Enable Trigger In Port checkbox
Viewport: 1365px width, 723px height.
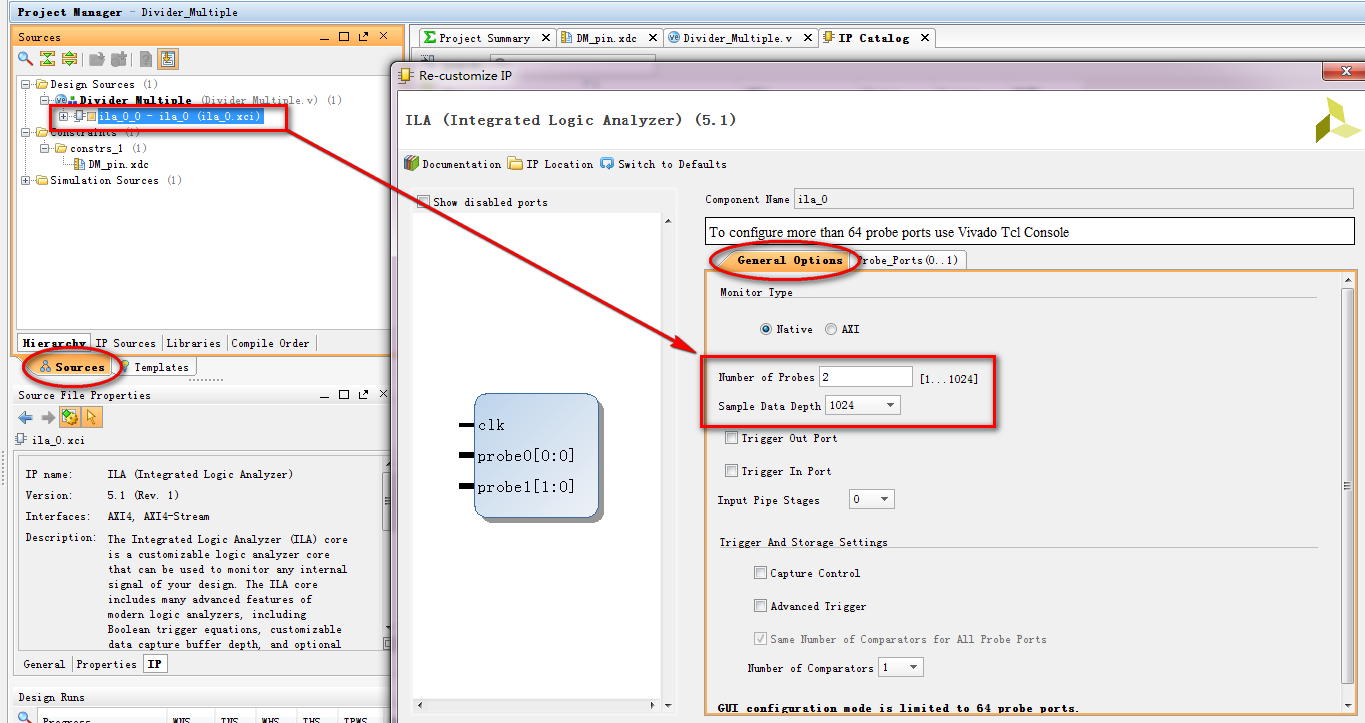(x=732, y=471)
